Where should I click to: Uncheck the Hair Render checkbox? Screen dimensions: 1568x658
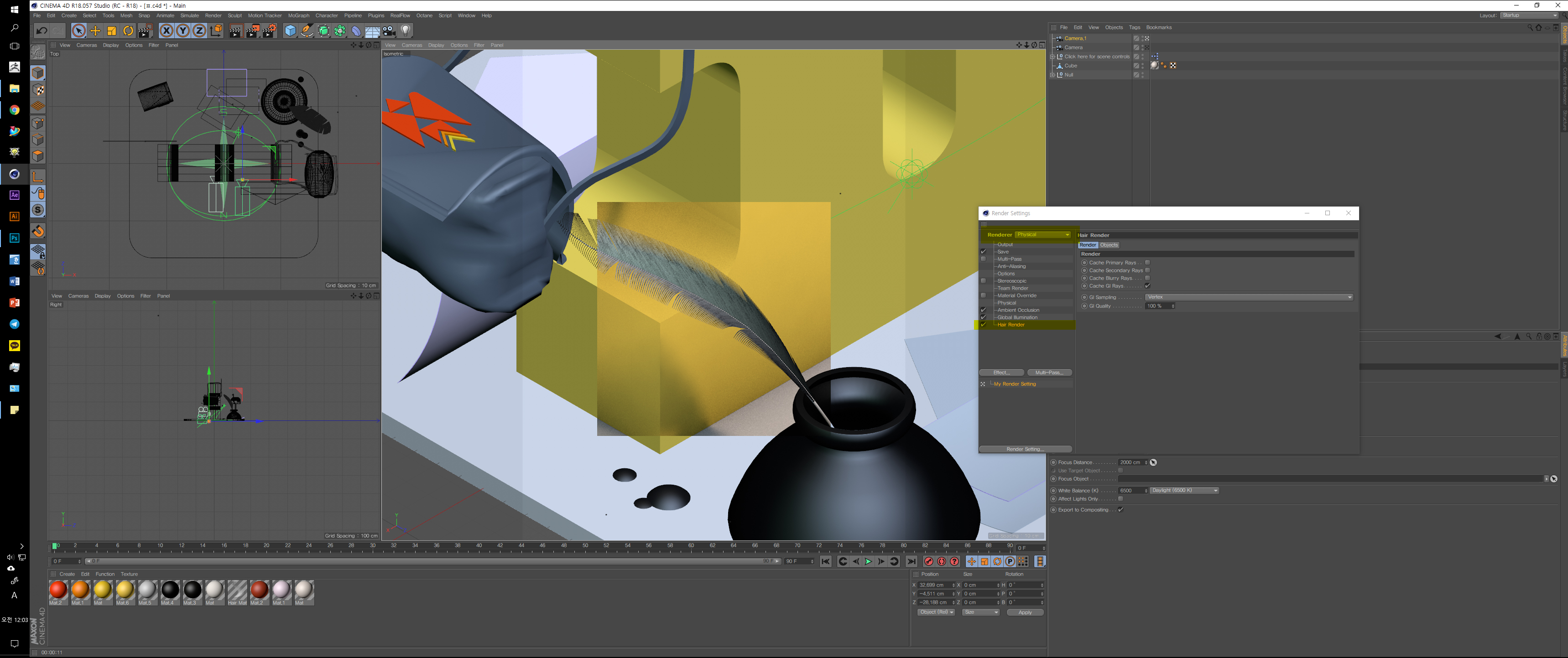tap(983, 325)
